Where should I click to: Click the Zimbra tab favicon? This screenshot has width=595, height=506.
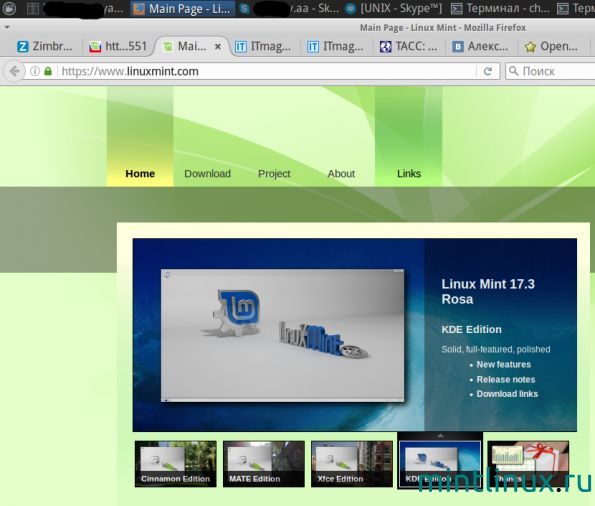coord(22,47)
